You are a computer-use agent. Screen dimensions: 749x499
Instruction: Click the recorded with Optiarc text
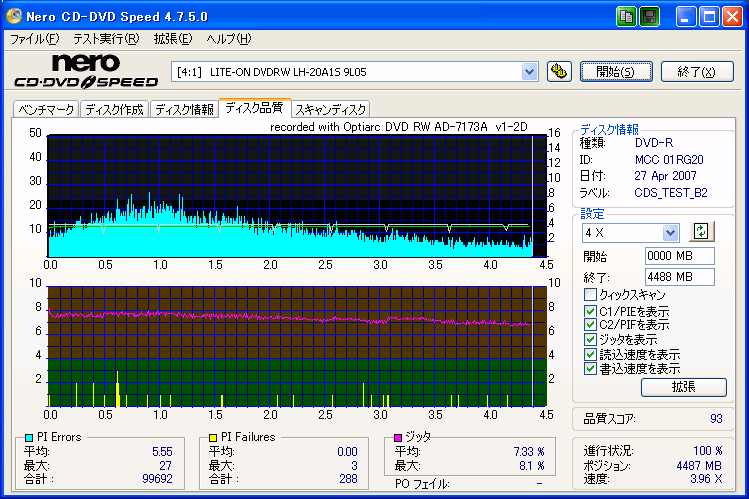coord(399,127)
